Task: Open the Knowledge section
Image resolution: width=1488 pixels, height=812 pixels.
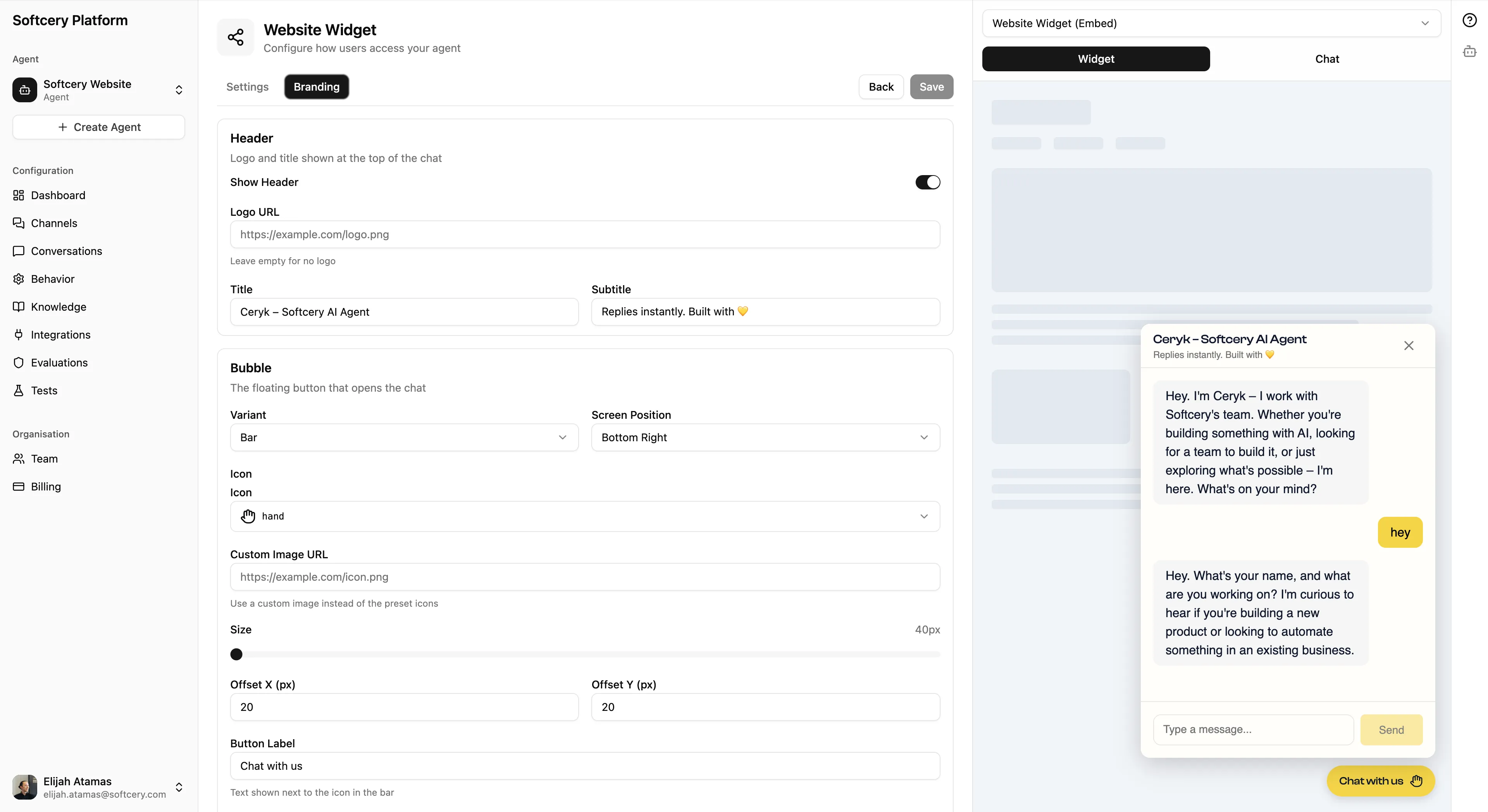Action: tap(57, 307)
